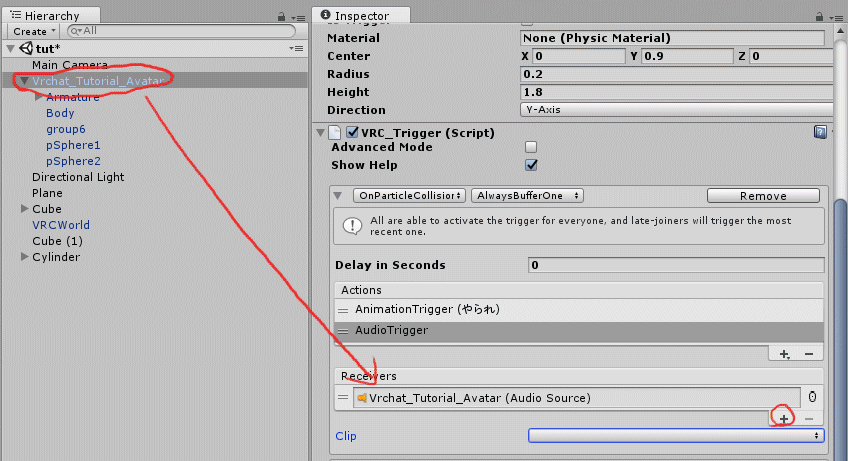This screenshot has width=848, height=461.
Task: Click the Inspector scrollbar up arrow
Action: [840, 31]
